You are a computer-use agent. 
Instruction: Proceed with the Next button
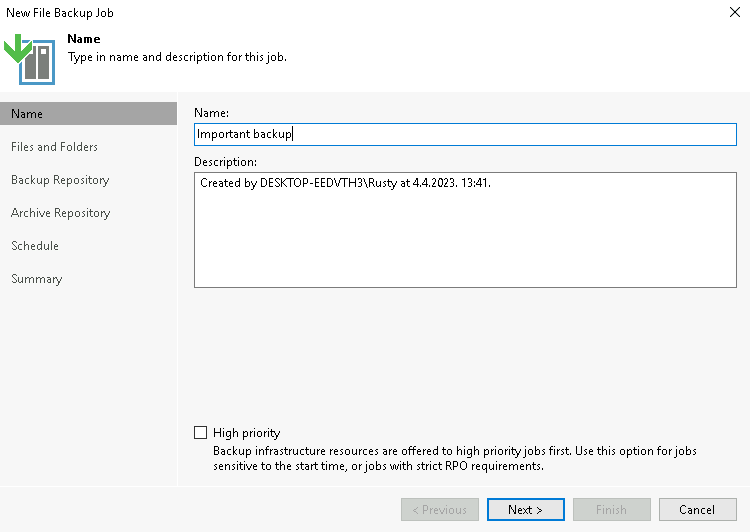[x=526, y=510]
